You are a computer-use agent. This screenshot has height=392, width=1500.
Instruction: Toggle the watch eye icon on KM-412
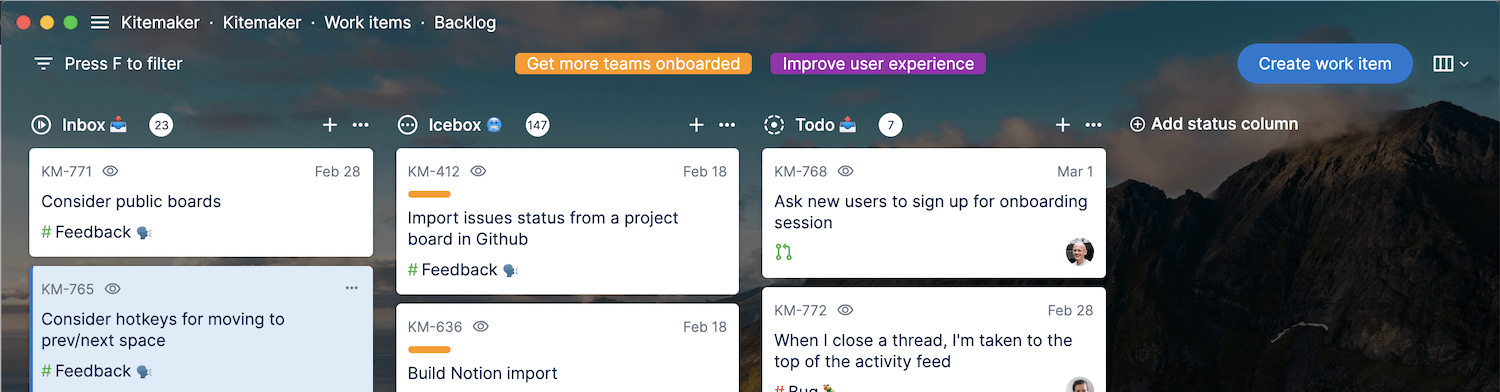pyautogui.click(x=478, y=171)
